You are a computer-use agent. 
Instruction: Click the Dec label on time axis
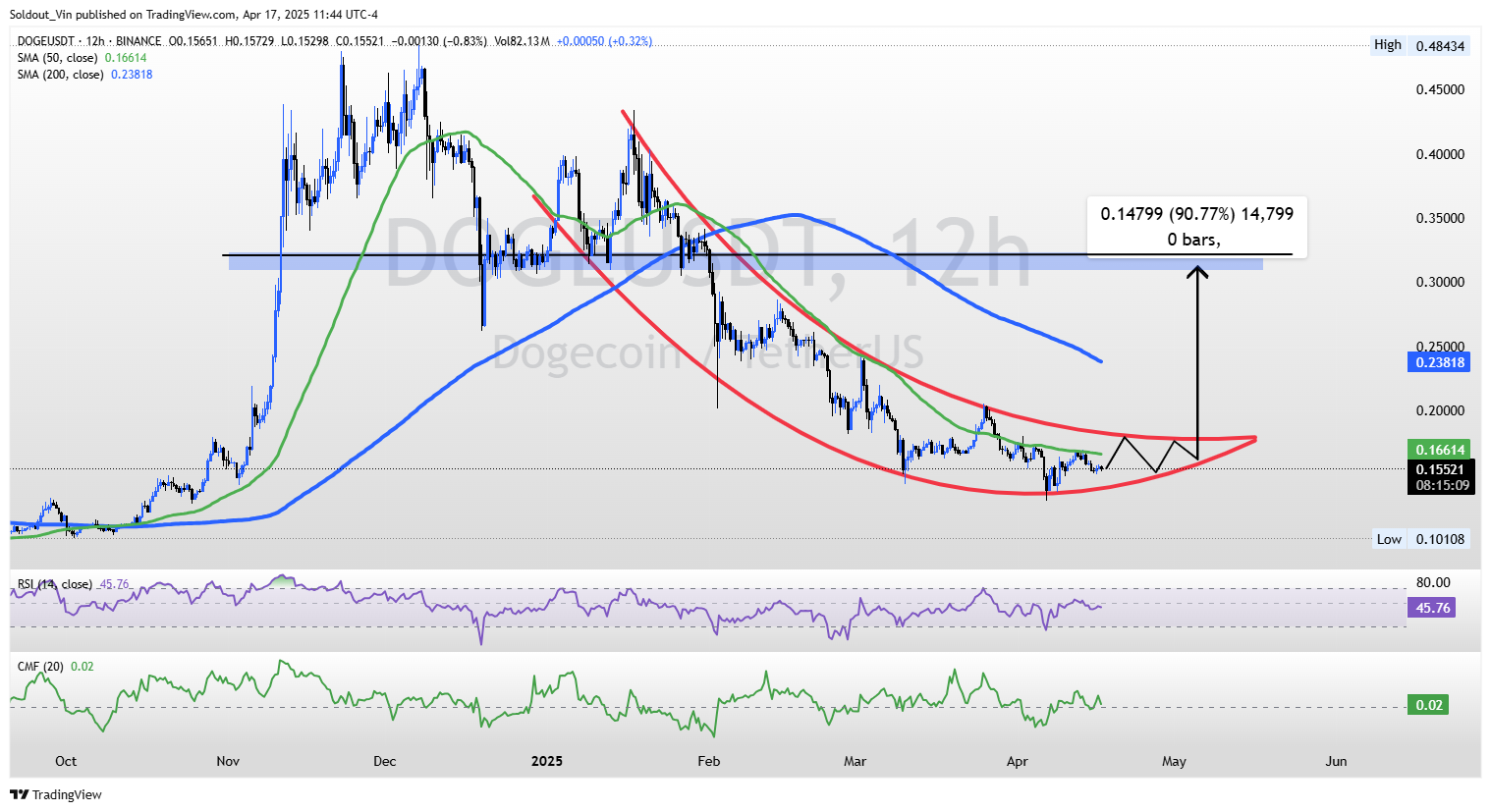[385, 761]
